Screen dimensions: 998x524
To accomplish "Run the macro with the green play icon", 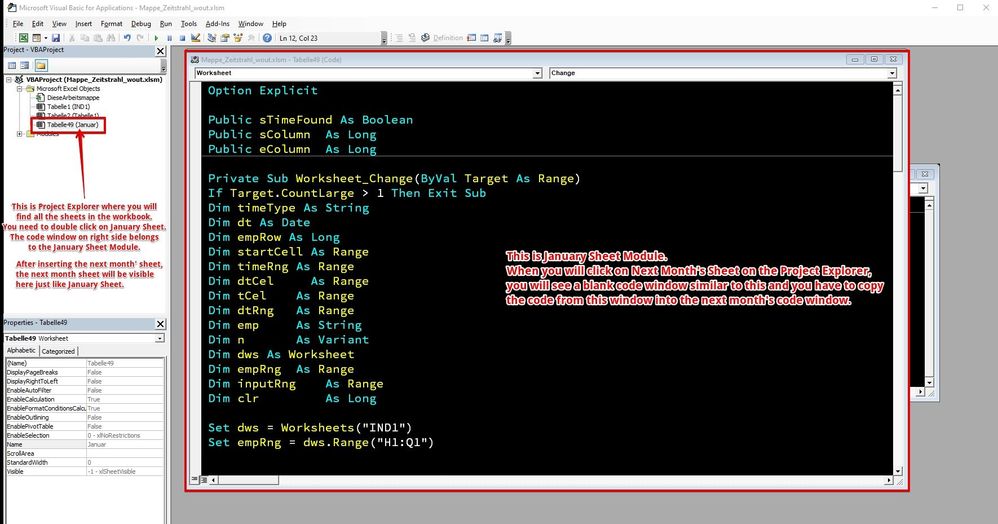I will point(156,38).
